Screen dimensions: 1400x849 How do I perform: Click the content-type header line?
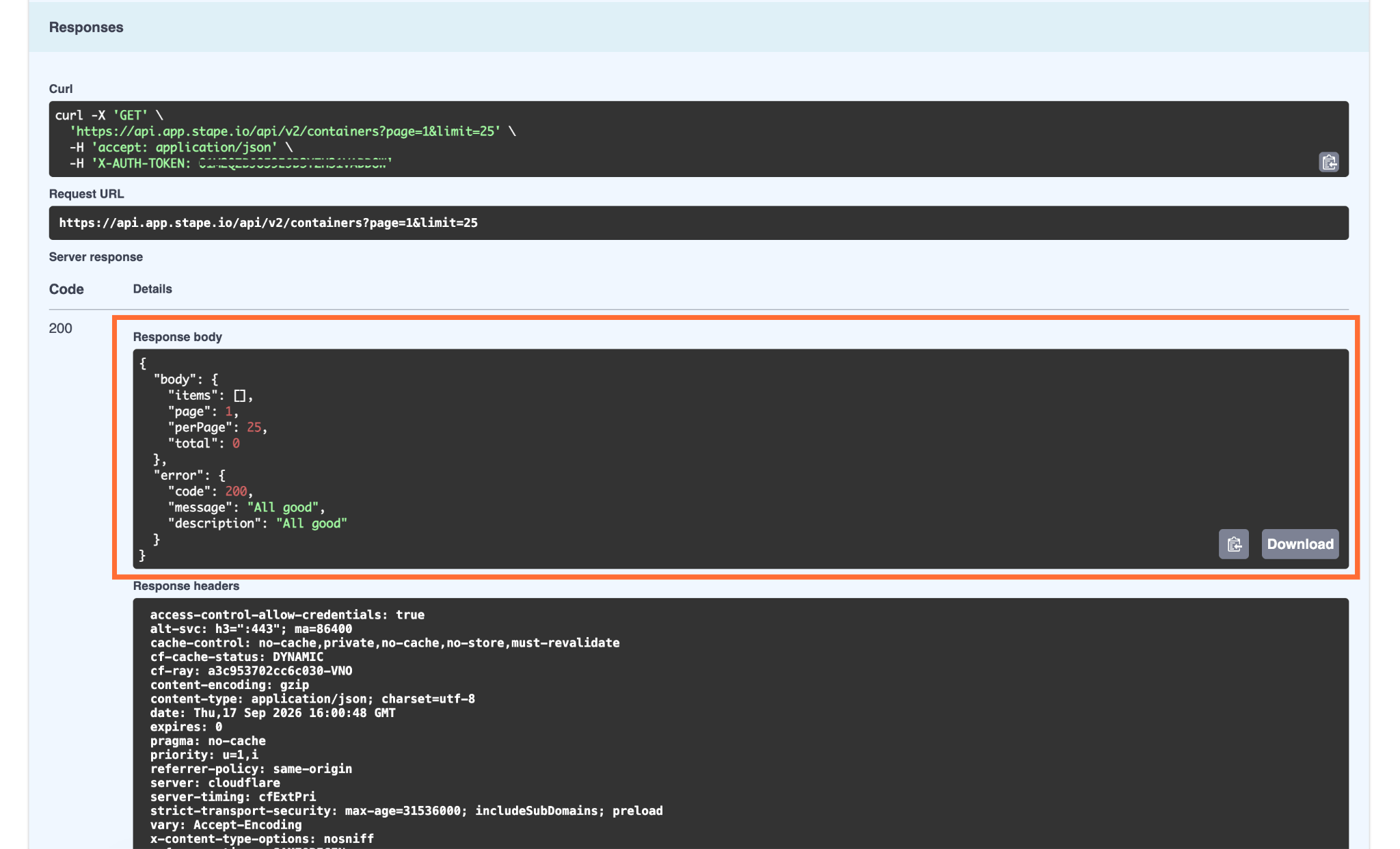312,699
